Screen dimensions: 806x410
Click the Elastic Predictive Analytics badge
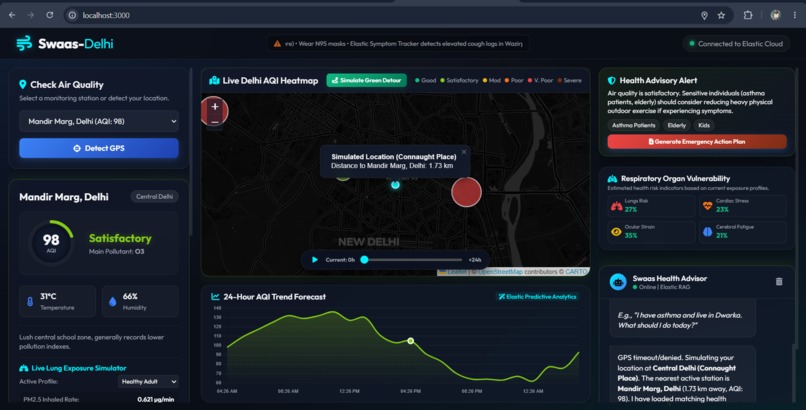pos(537,296)
